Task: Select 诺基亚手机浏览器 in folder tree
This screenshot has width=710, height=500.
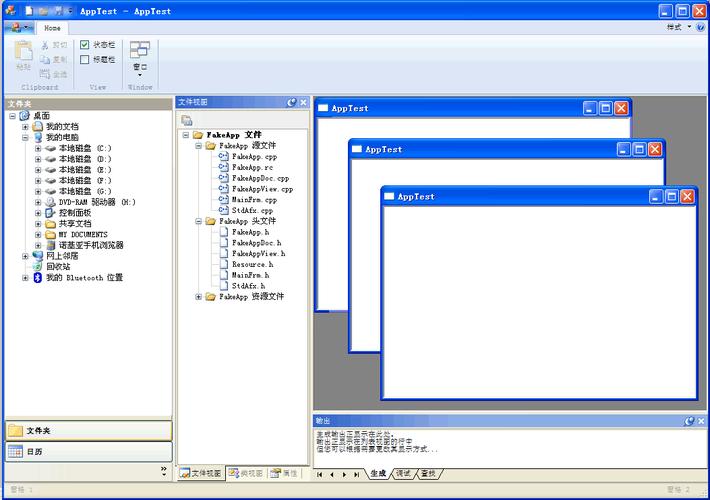Action: point(91,245)
